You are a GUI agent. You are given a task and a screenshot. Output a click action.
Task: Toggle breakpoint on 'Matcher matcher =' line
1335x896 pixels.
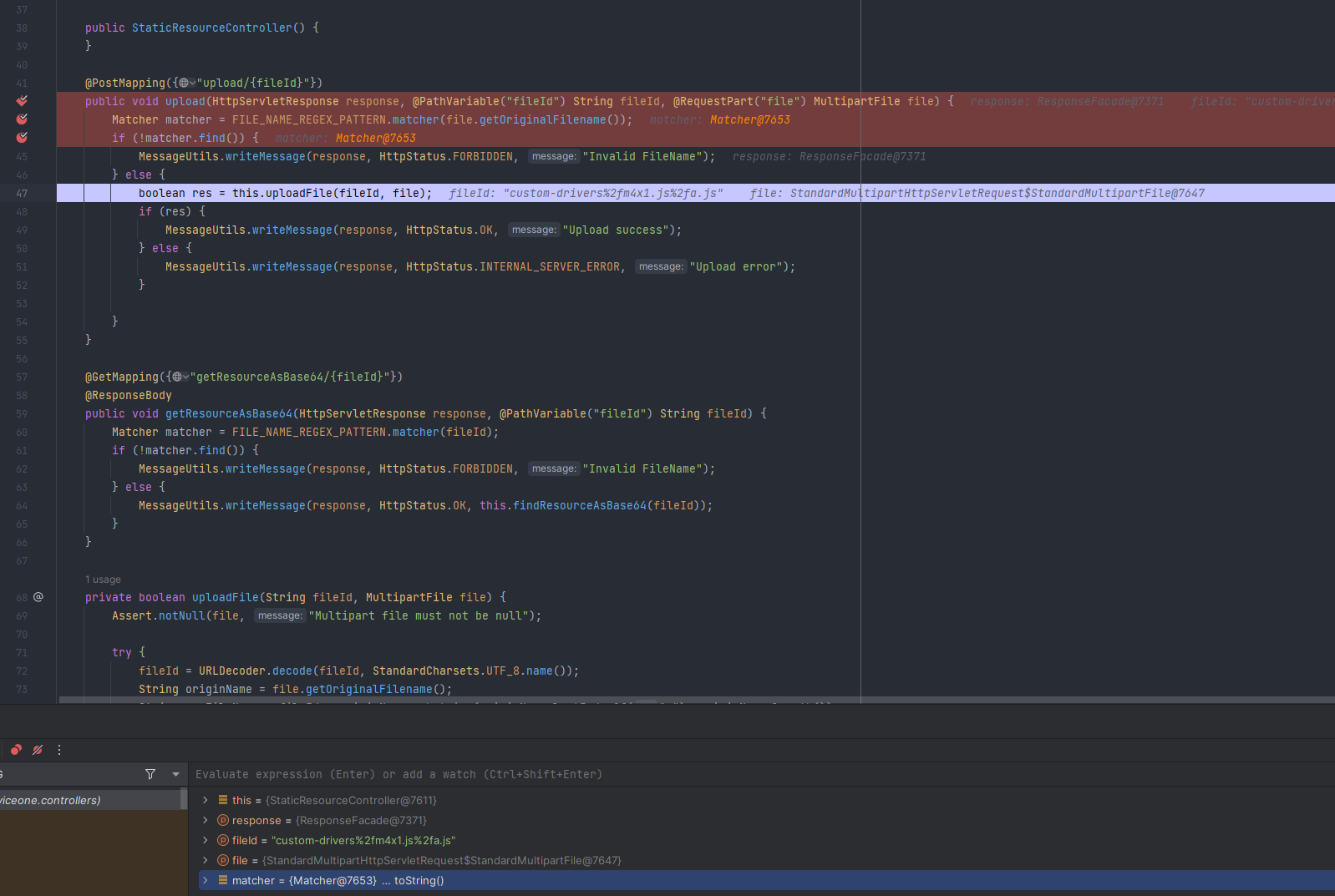coord(22,119)
